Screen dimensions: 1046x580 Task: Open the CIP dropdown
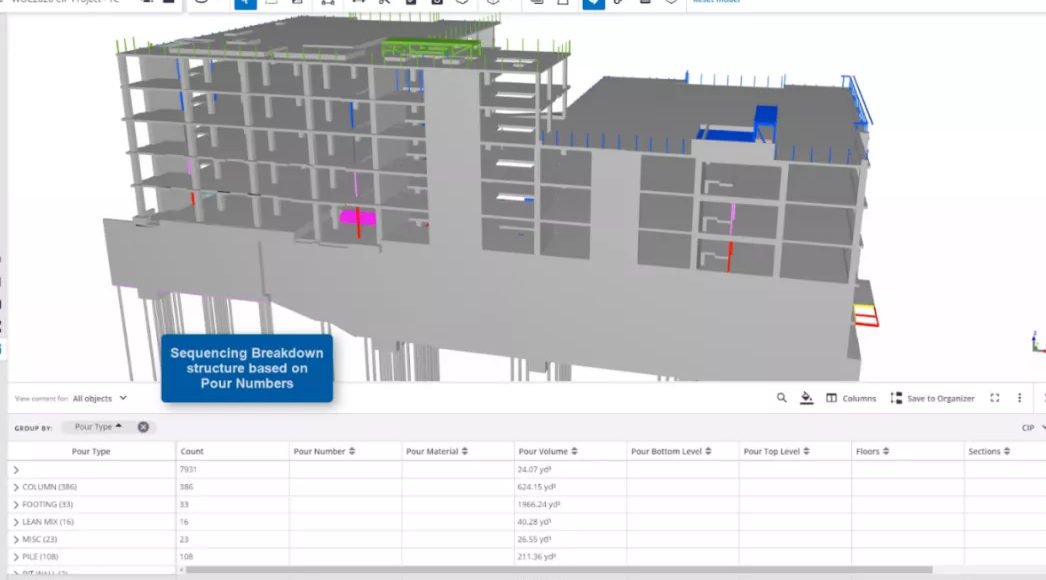(1033, 428)
